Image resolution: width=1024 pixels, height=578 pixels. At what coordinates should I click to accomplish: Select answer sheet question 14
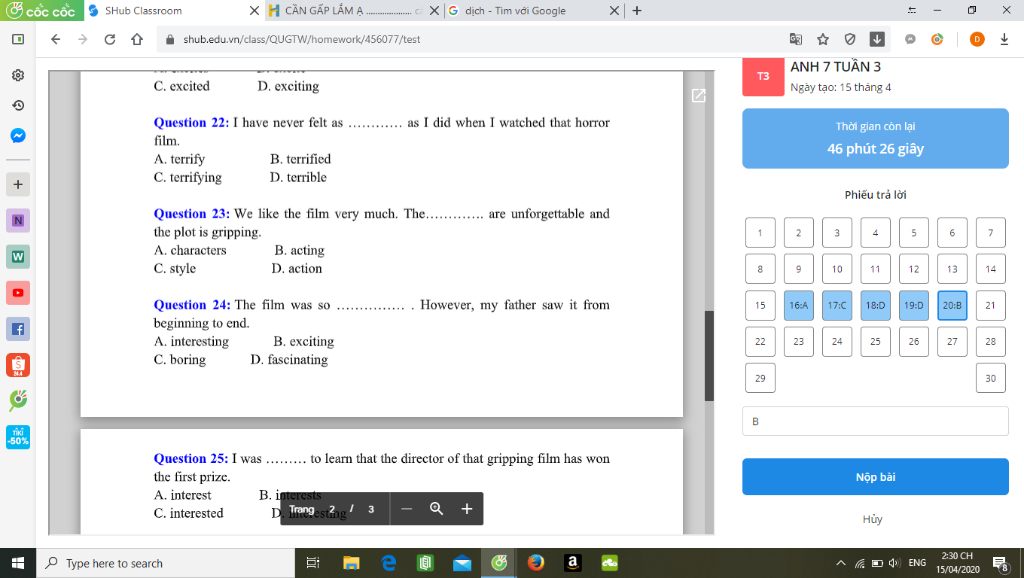tap(991, 269)
